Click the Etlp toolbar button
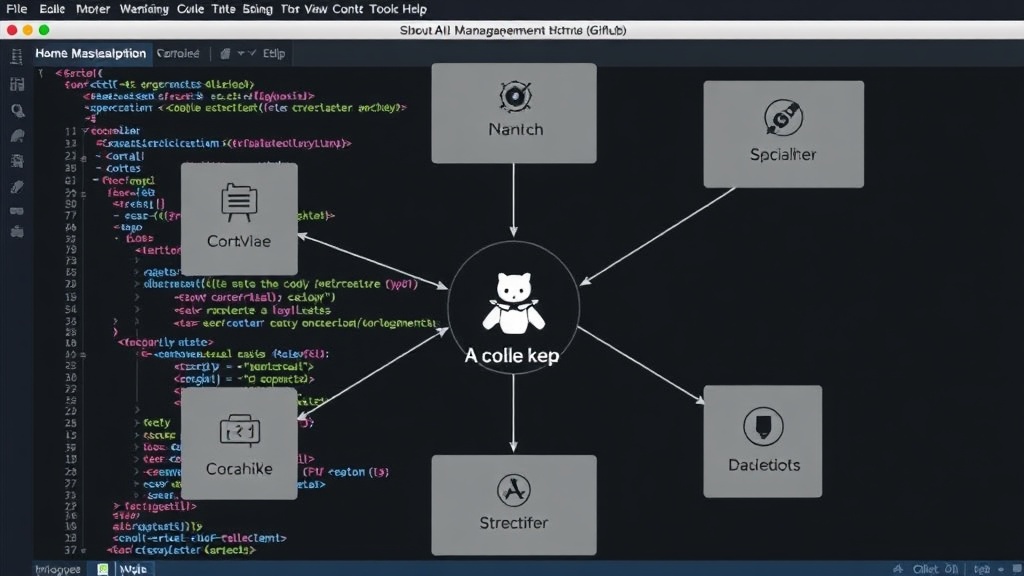This screenshot has width=1024, height=576. pos(274,54)
